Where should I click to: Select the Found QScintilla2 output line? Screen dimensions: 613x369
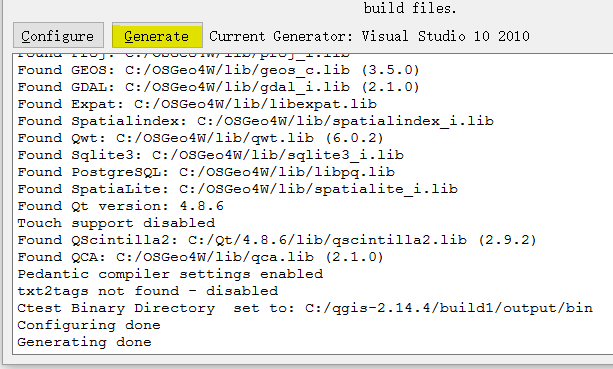click(277, 240)
